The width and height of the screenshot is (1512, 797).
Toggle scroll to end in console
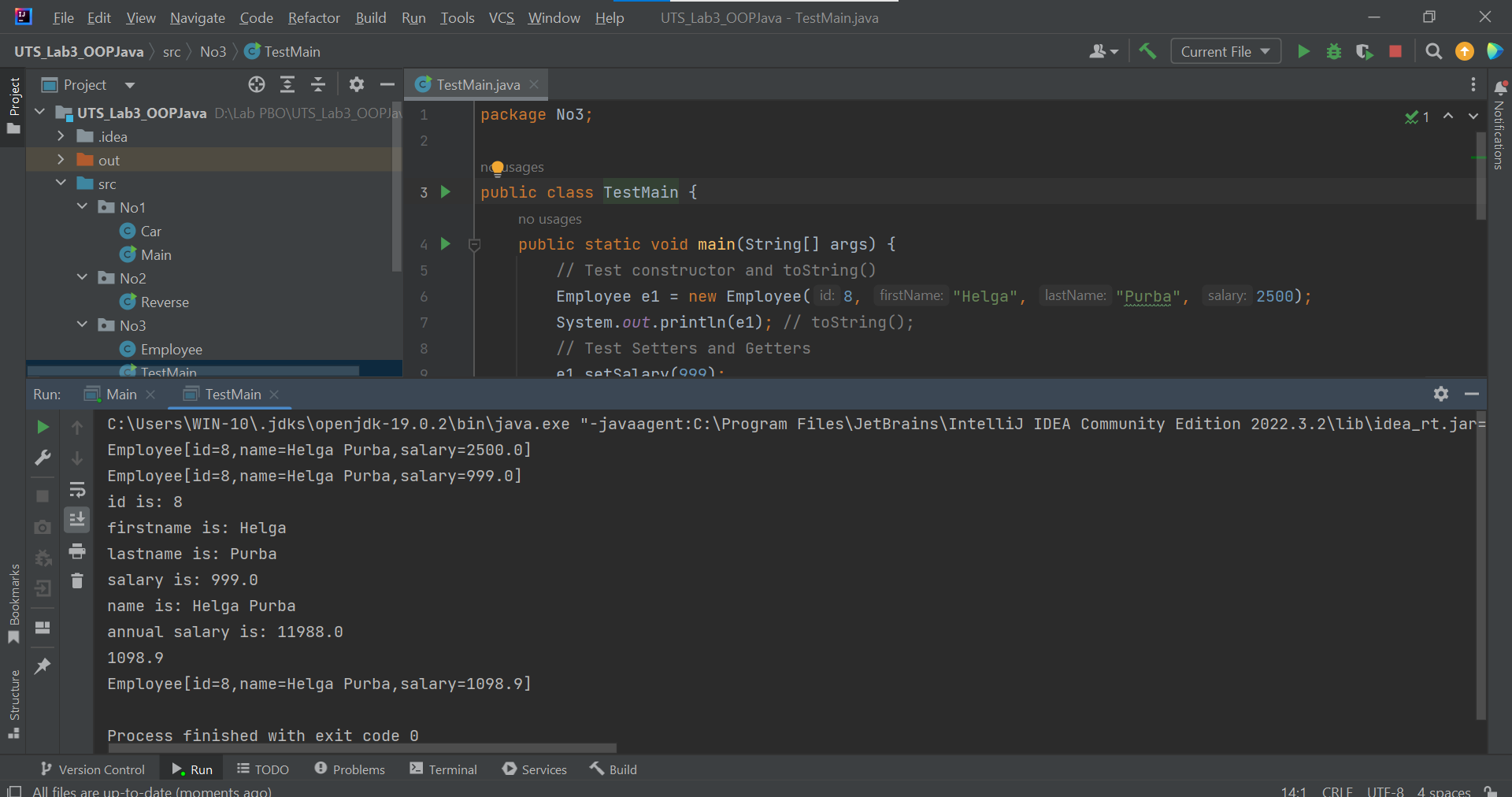77,520
